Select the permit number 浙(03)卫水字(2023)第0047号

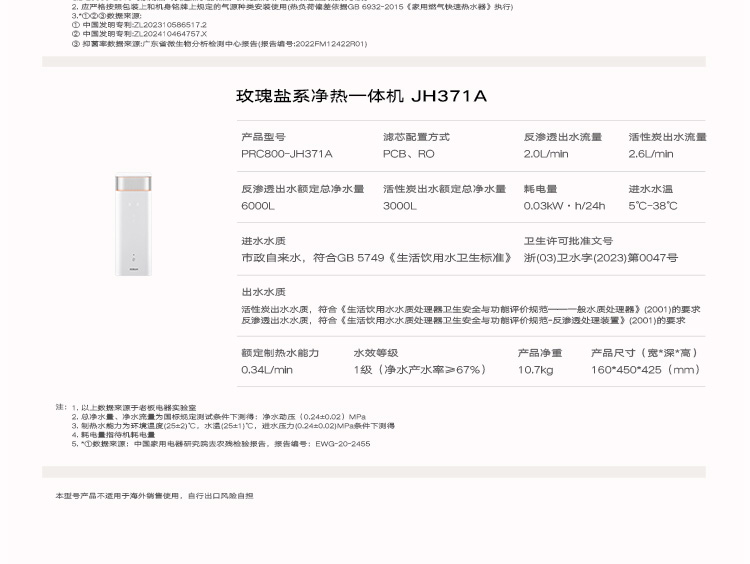click(x=600, y=258)
